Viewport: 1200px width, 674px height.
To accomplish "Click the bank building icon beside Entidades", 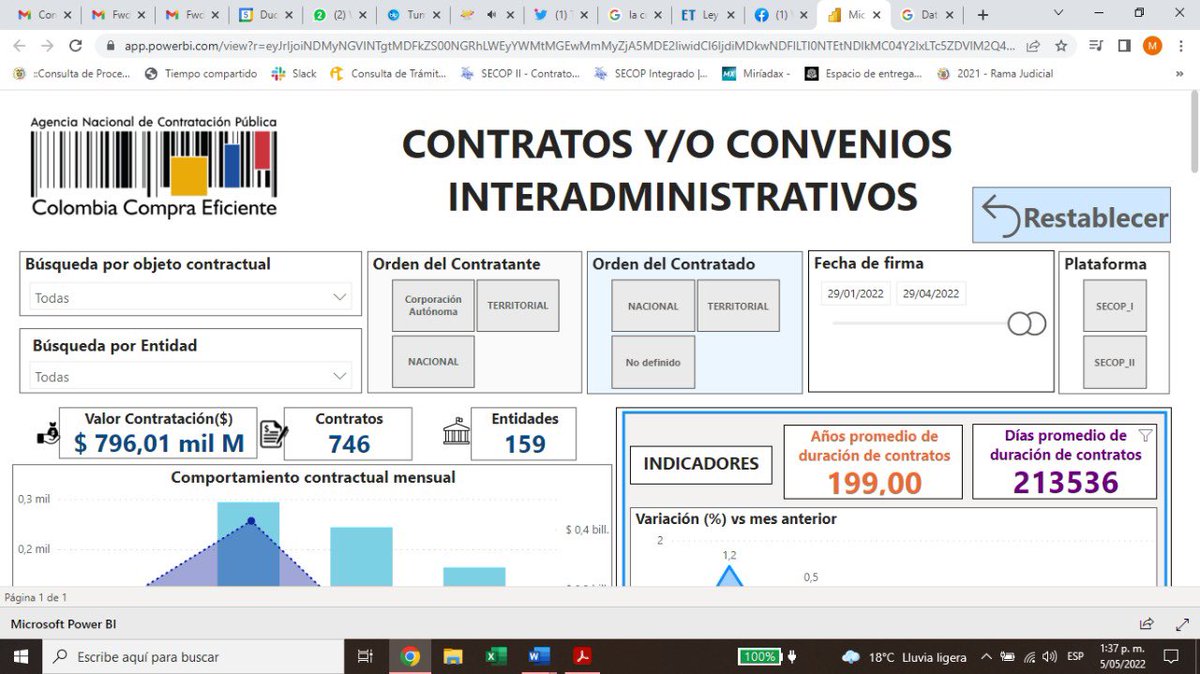I will tap(456, 433).
